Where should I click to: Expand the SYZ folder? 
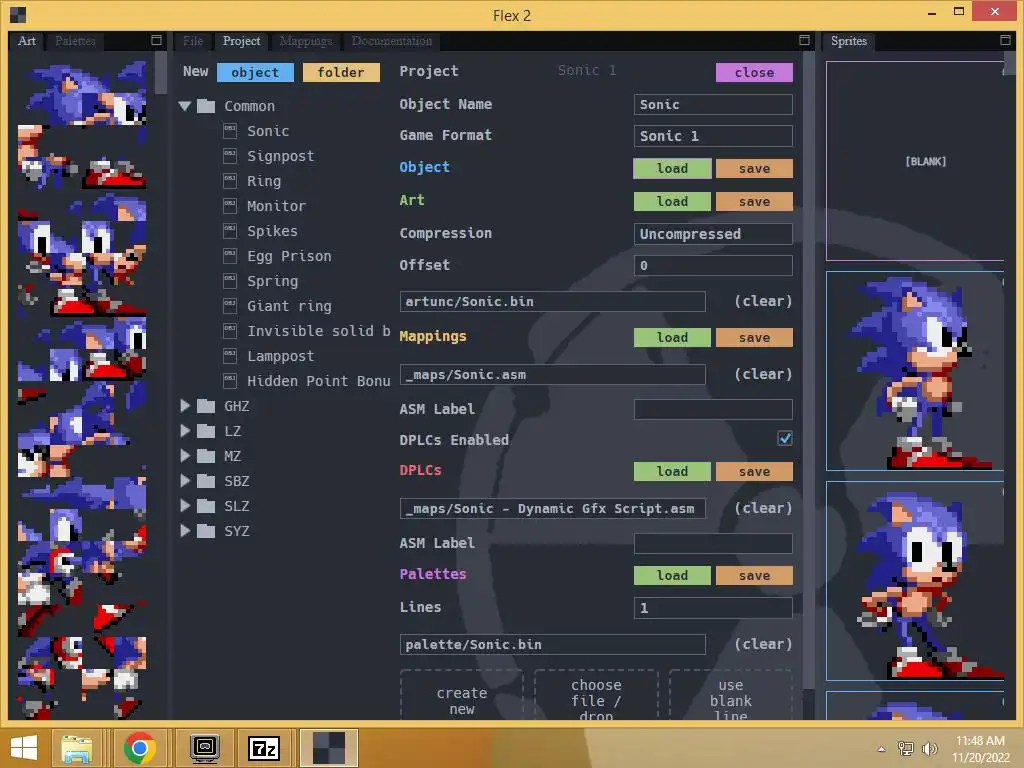[185, 531]
